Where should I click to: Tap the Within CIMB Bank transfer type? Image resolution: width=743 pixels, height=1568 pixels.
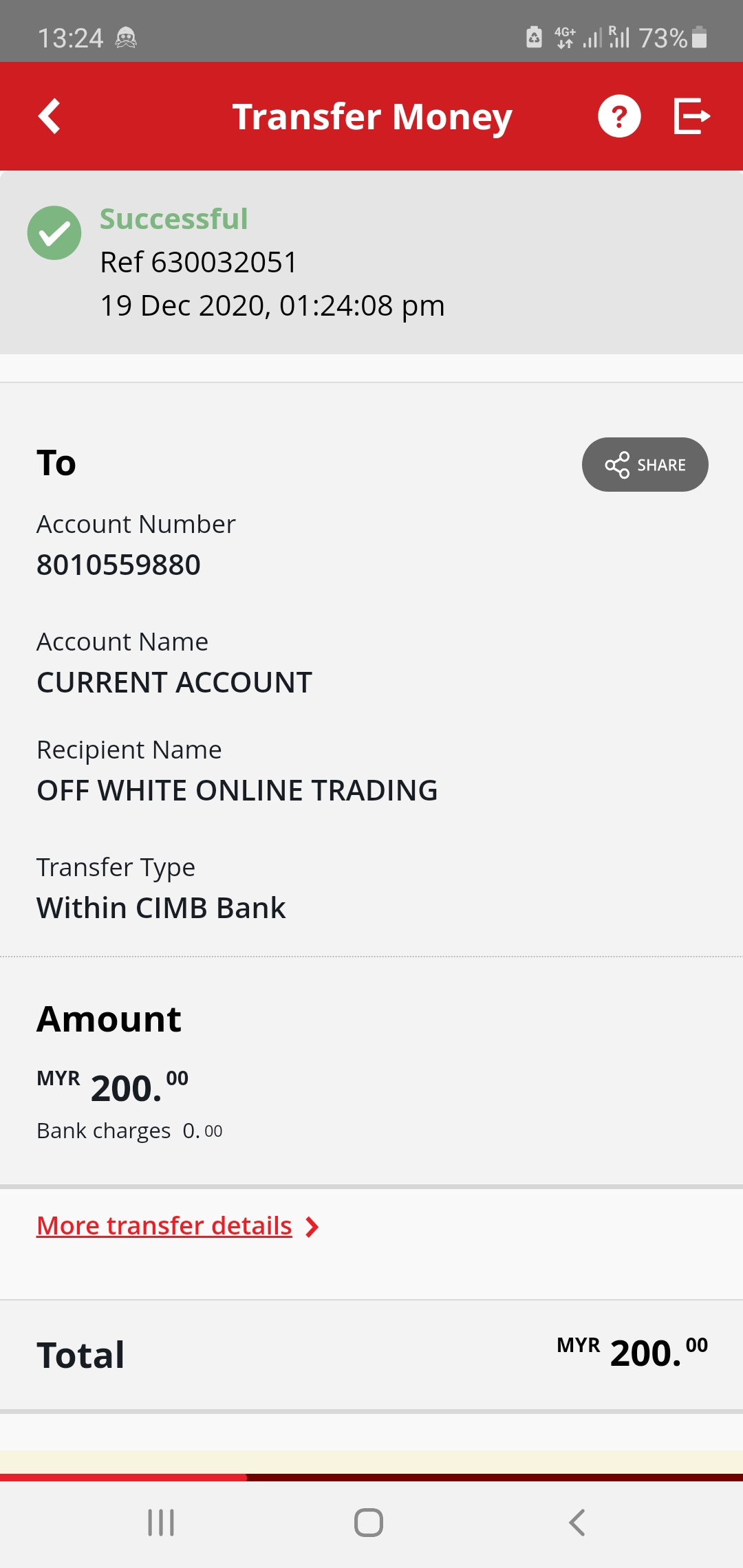point(161,908)
